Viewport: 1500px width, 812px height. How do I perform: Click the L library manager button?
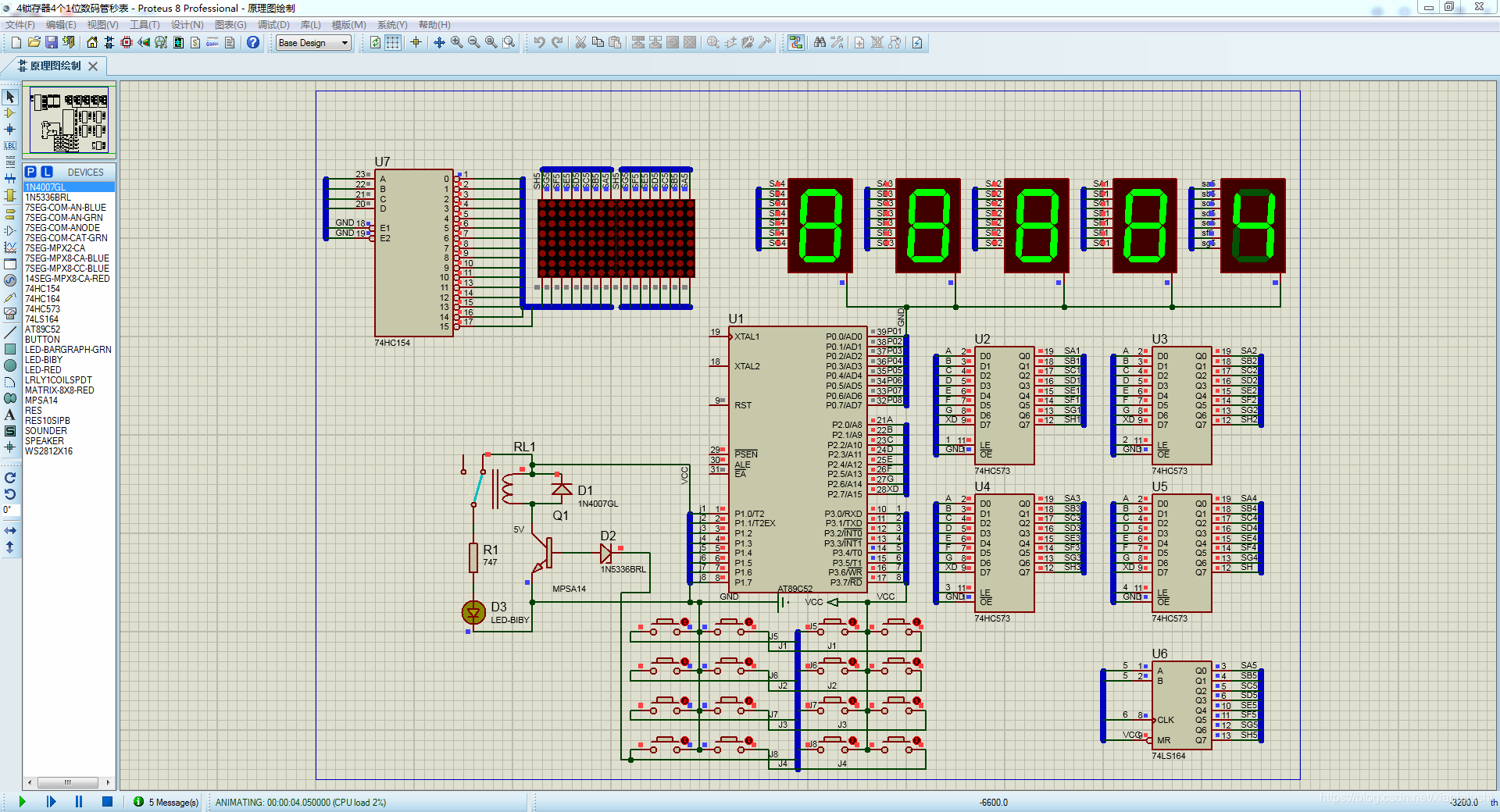tap(47, 172)
